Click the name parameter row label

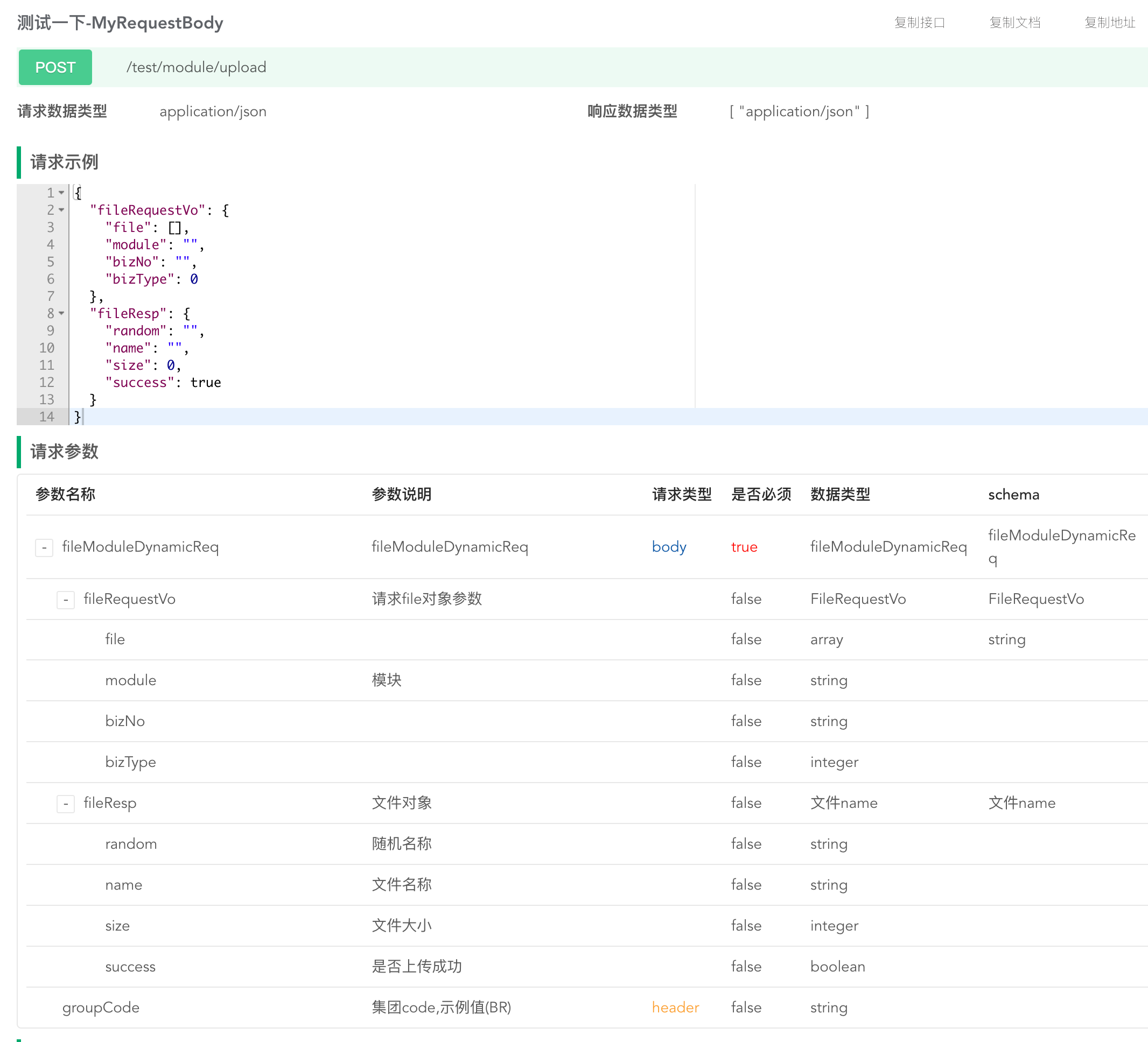click(x=123, y=885)
